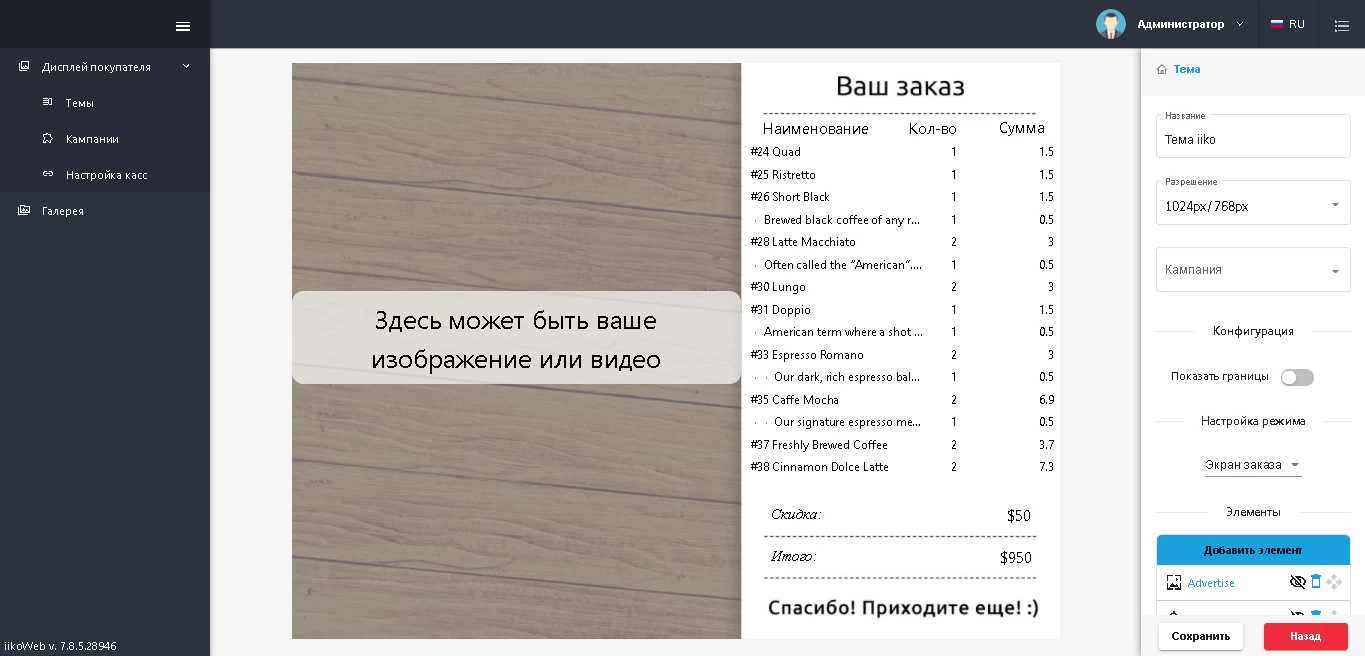Click the move handle icon for Advertise element
The image size is (1365, 656).
(x=1334, y=582)
